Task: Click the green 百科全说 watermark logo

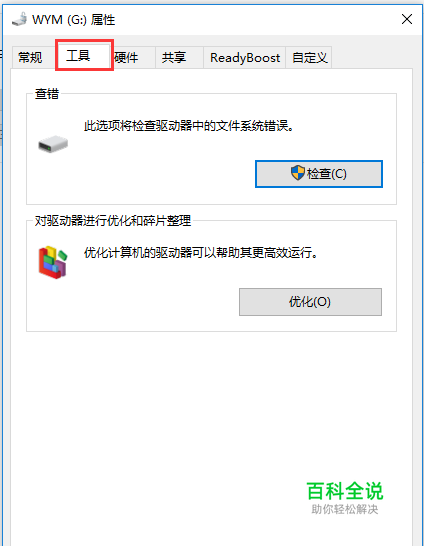Action: click(345, 491)
